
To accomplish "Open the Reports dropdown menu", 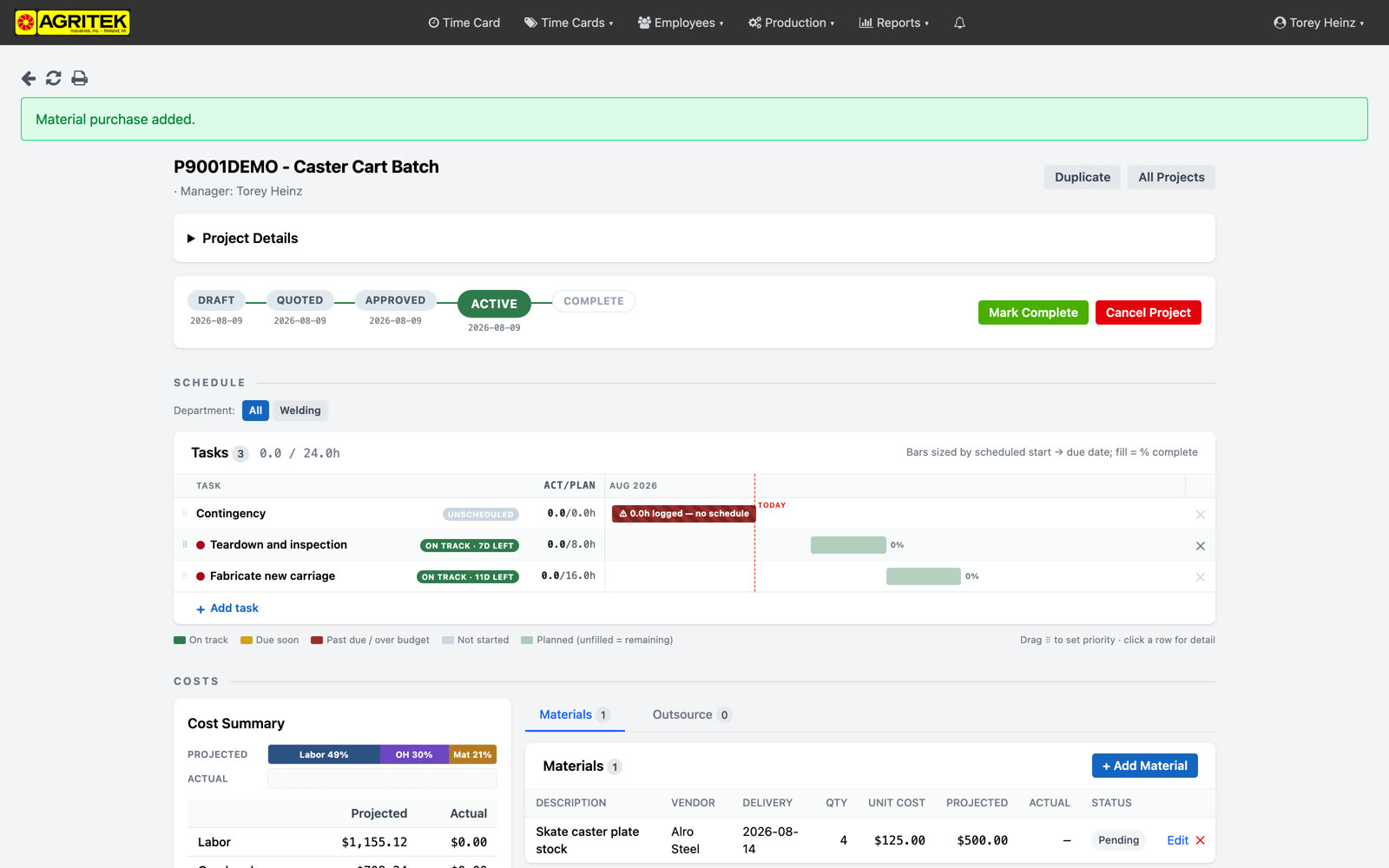I will (894, 23).
